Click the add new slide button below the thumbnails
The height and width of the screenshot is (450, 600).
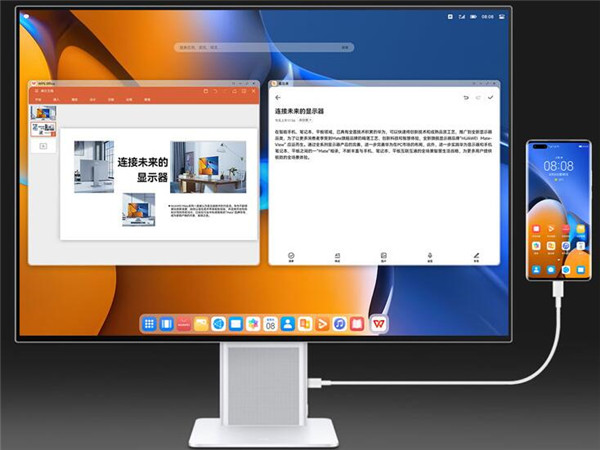44,146
